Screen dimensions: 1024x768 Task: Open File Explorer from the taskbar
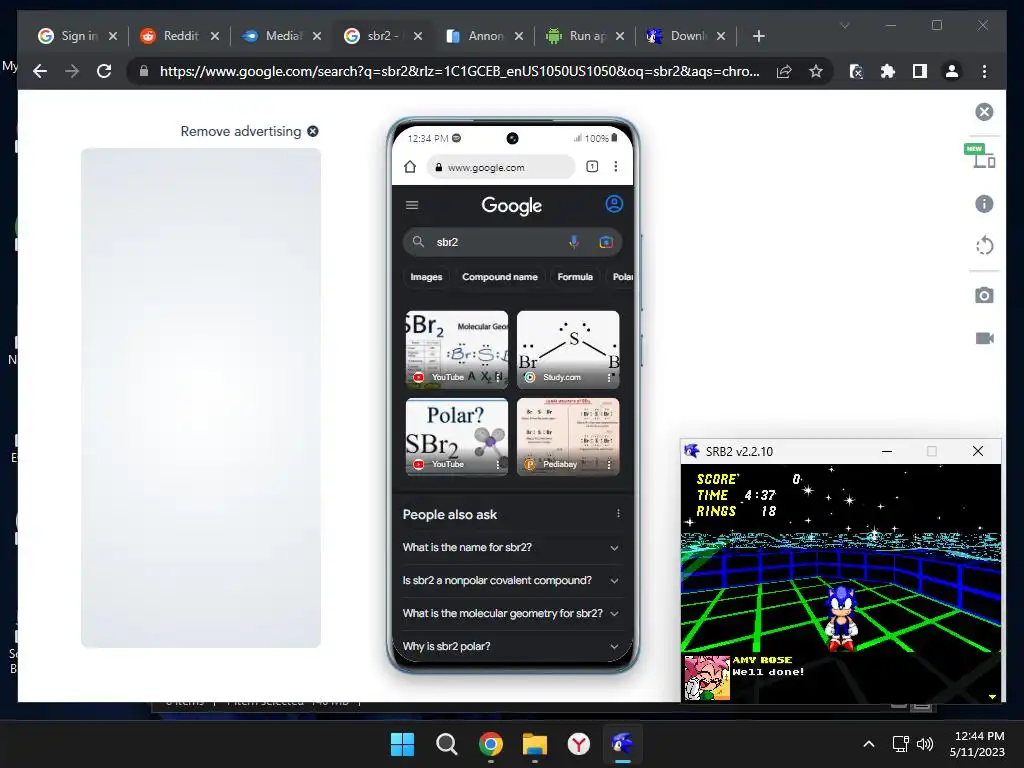pos(534,744)
